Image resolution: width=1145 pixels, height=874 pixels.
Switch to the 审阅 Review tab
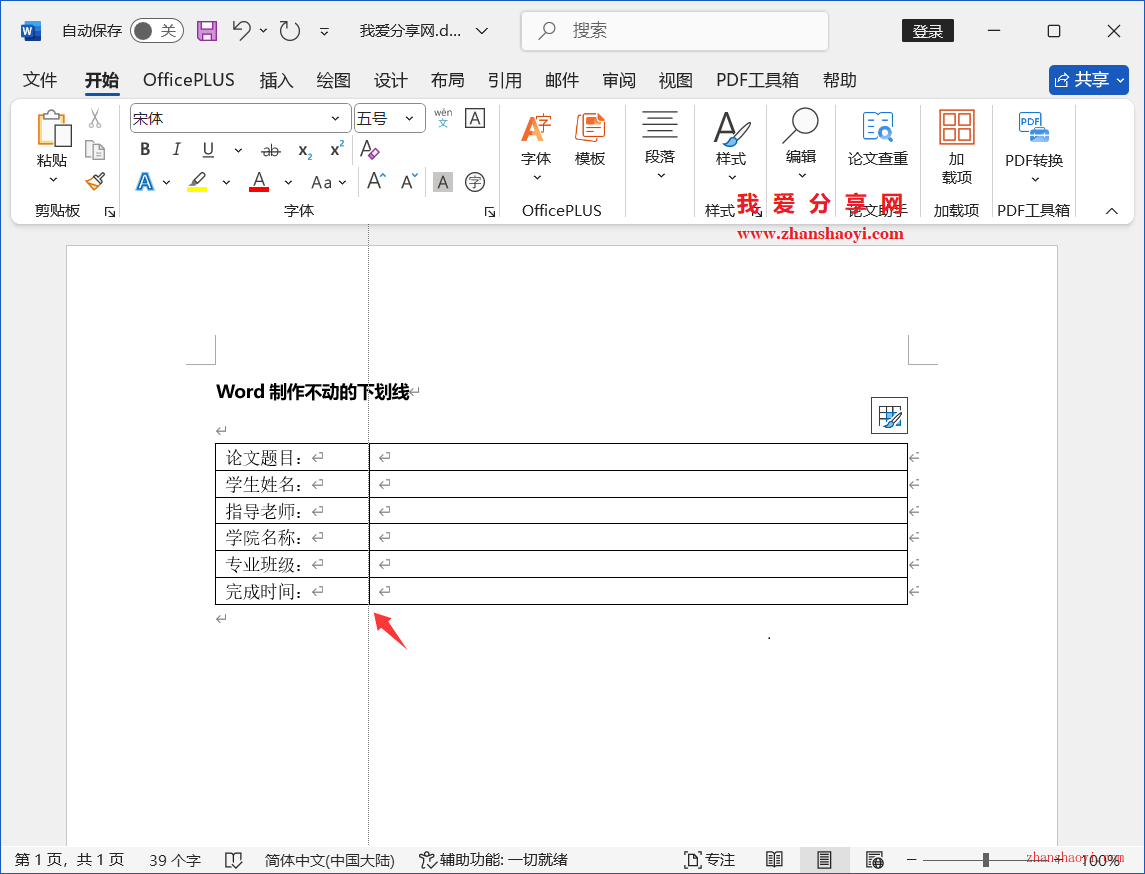point(619,80)
